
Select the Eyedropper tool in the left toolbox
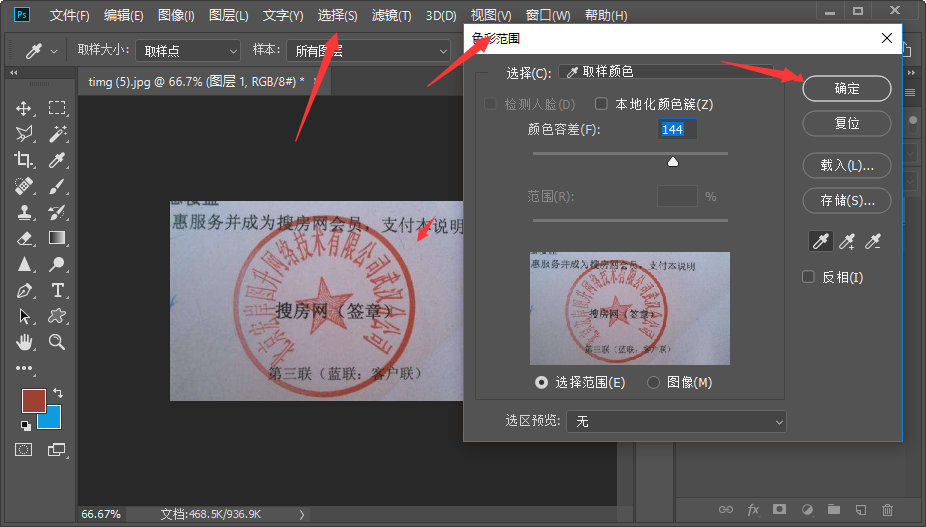57,160
